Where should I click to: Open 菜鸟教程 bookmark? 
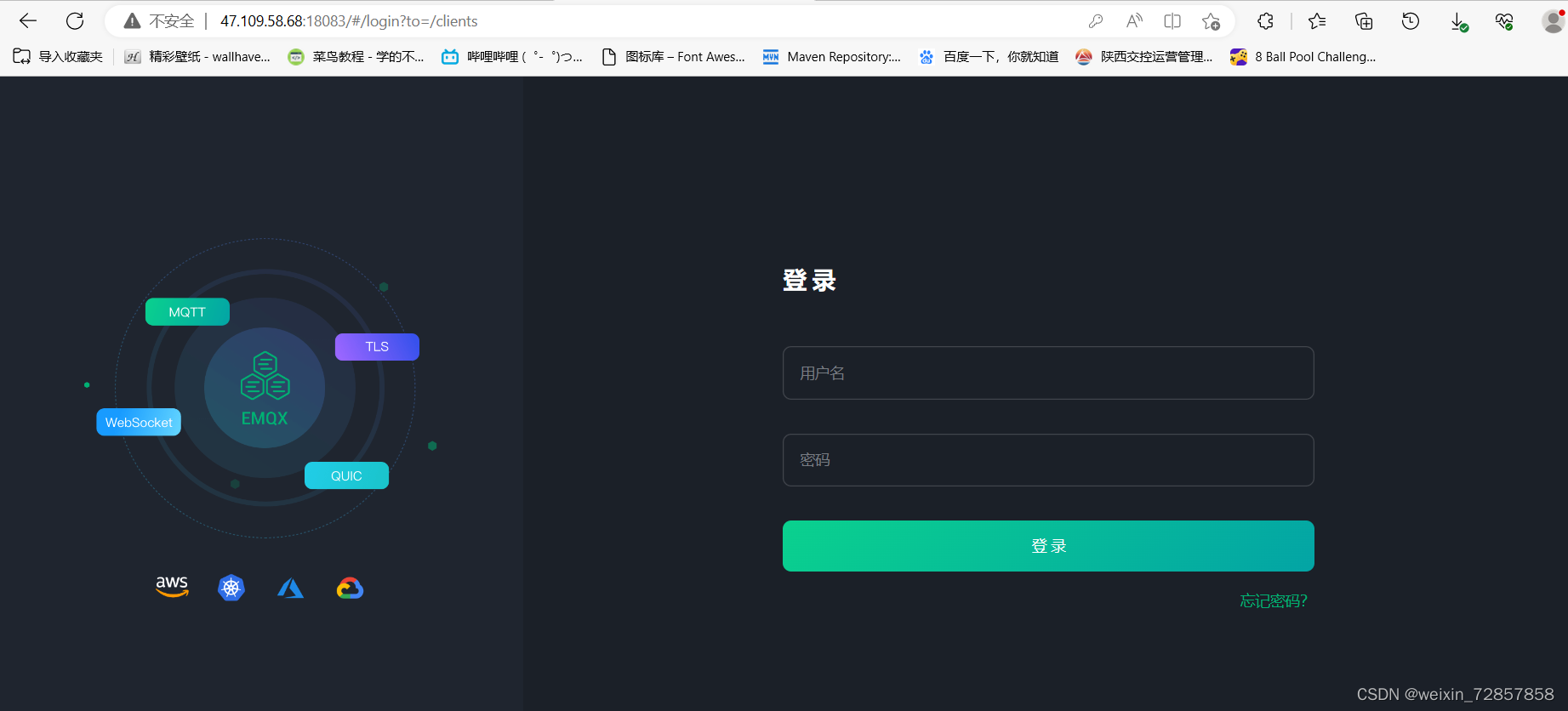(356, 57)
